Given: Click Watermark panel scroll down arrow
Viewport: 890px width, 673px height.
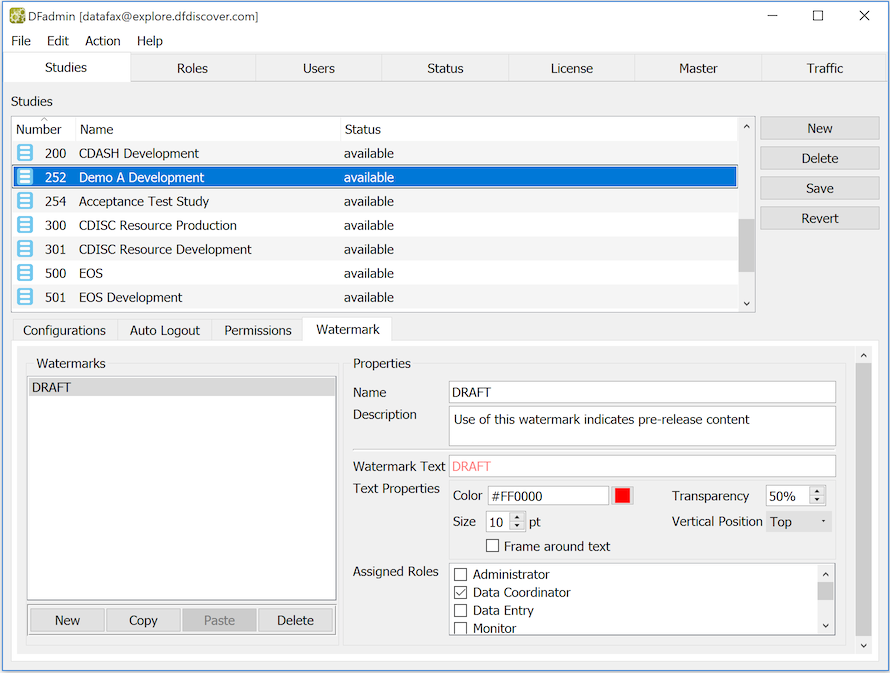Looking at the screenshot, I should point(863,645).
